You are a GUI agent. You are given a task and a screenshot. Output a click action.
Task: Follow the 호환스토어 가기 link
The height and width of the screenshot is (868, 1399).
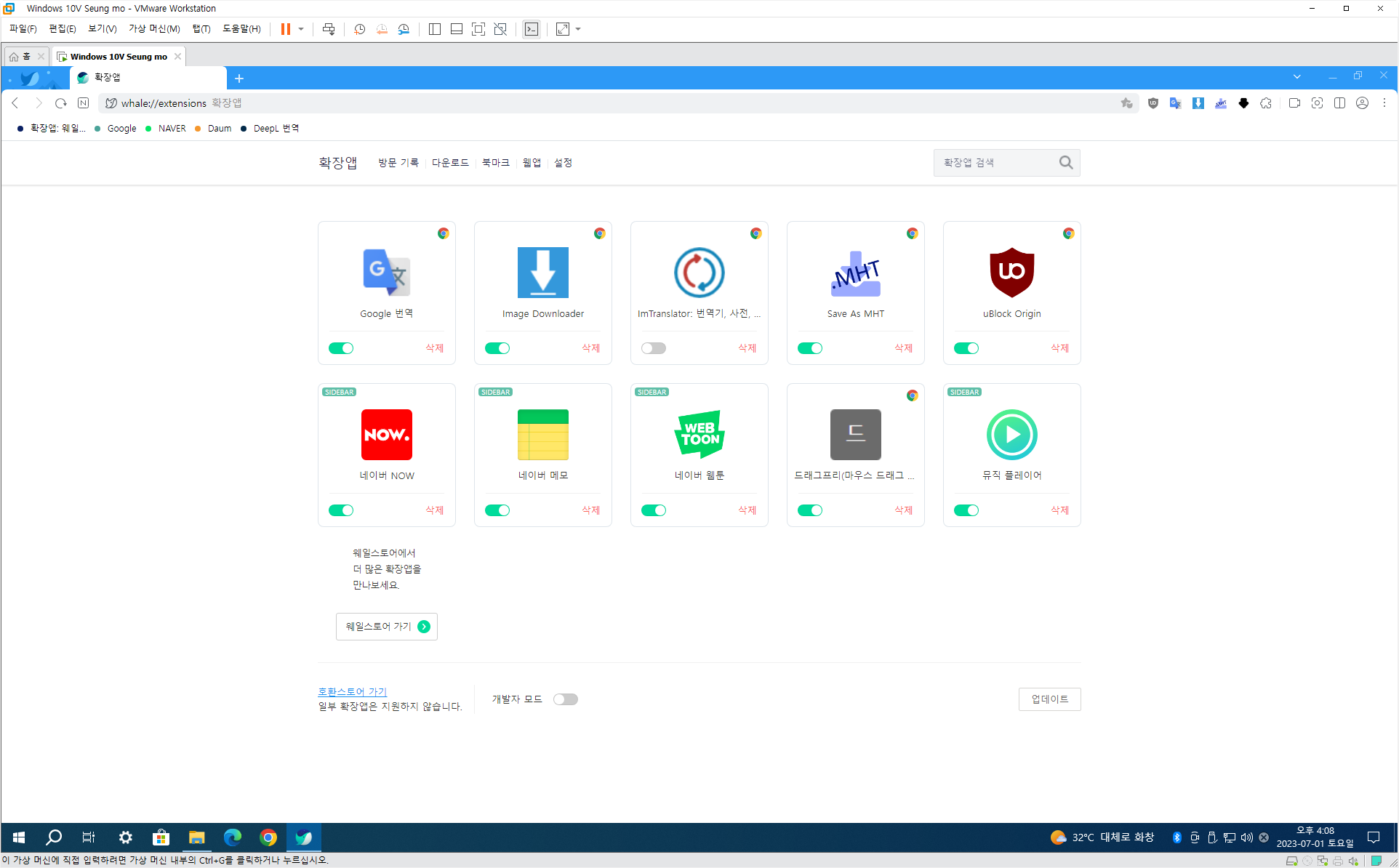tap(352, 691)
